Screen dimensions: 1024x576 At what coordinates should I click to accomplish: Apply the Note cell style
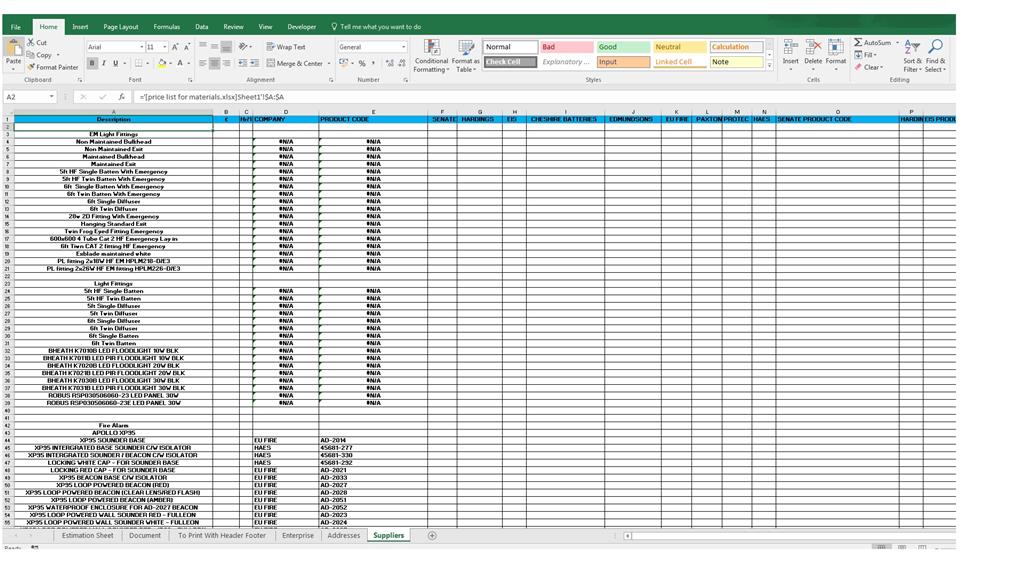pyautogui.click(x=736, y=62)
